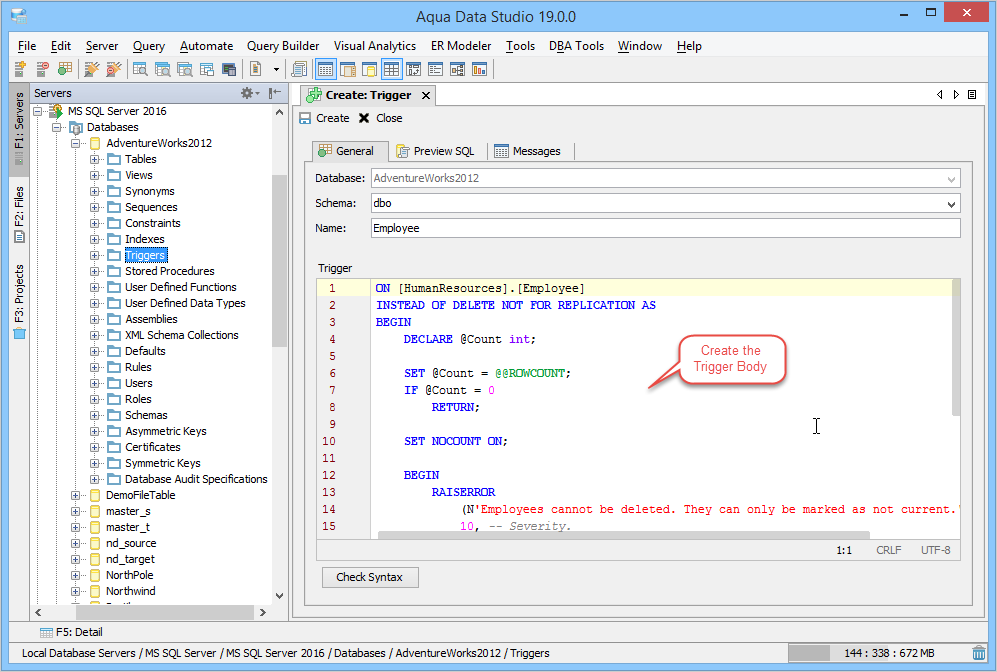The height and width of the screenshot is (672, 997).
Task: Open the DBA Tools menu
Action: (575, 46)
